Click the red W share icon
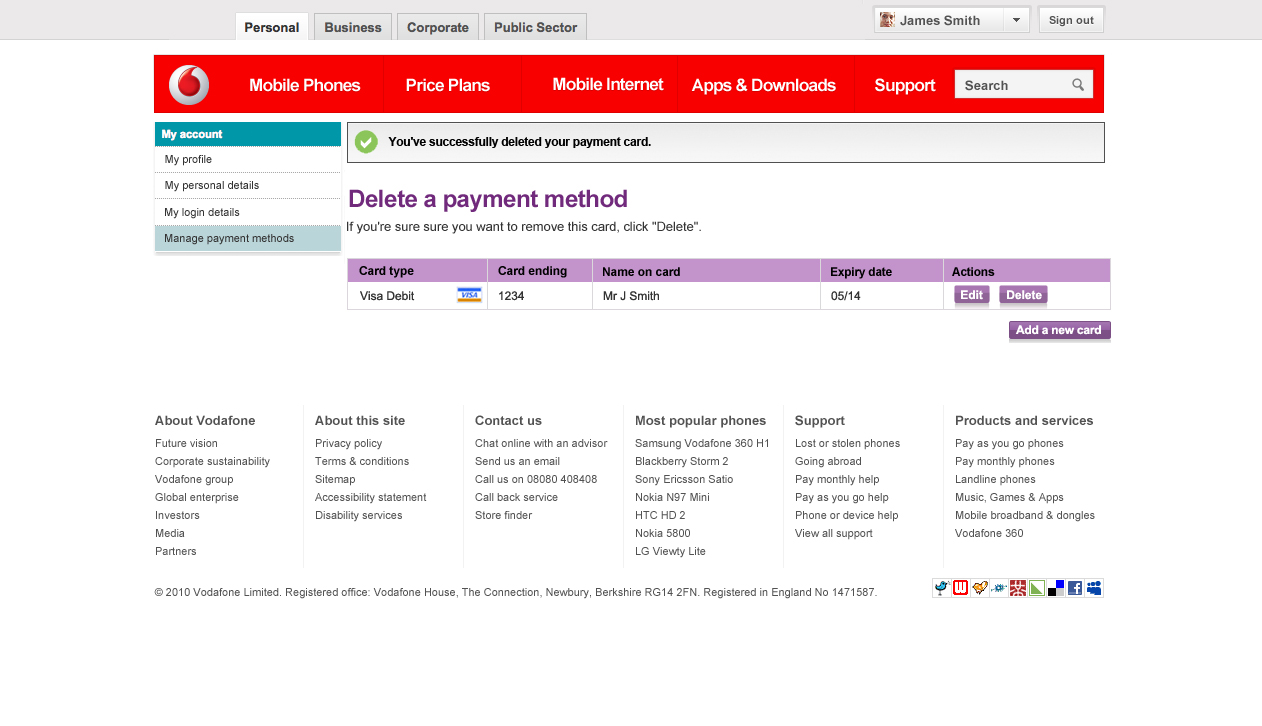Screen dimensions: 1262x726 click(x=960, y=588)
